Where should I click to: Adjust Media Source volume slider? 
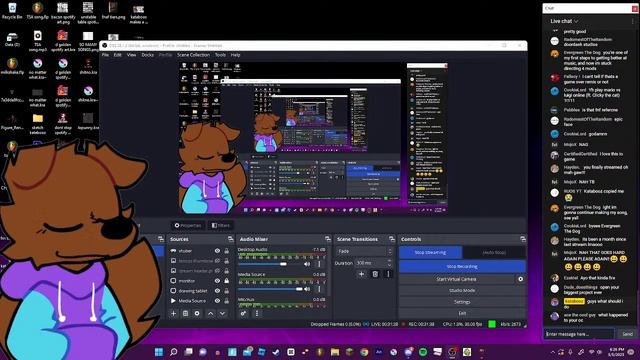pyautogui.click(x=270, y=289)
